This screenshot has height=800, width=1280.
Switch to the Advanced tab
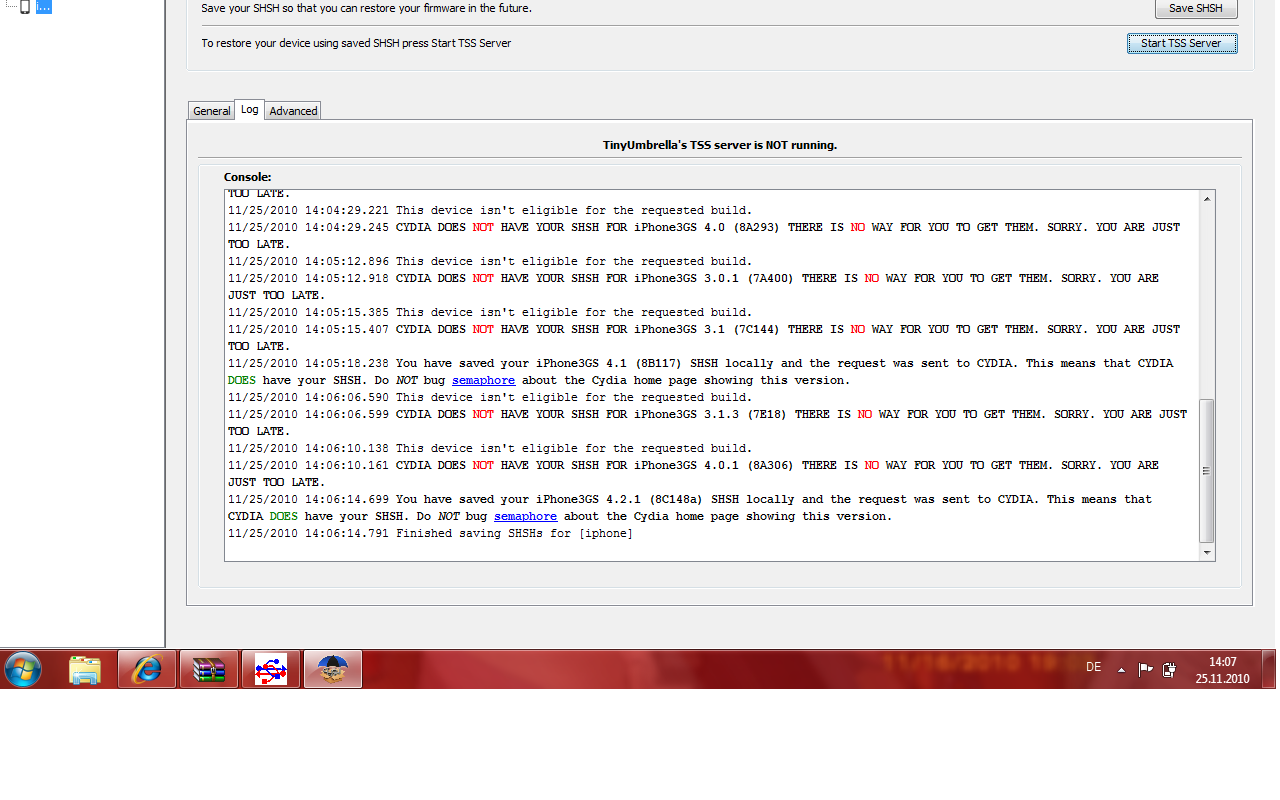coord(293,111)
